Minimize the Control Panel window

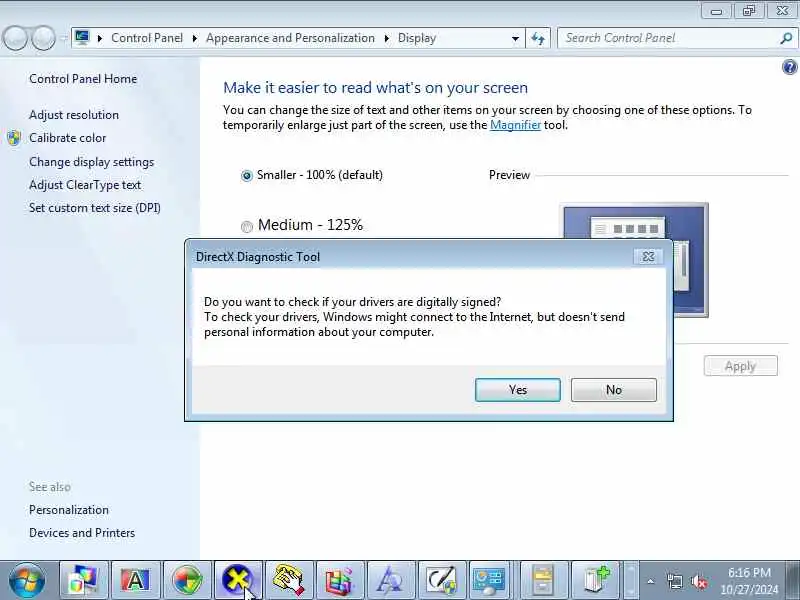pos(716,11)
